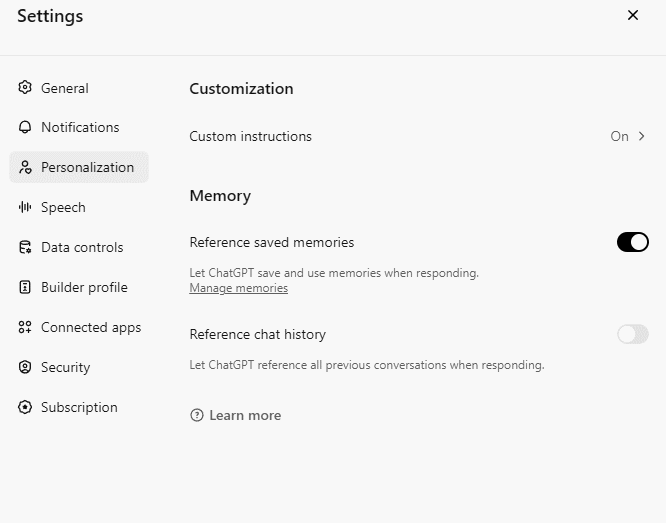The image size is (666, 523).
Task: Click the Connected apps grid icon
Action: click(25, 327)
